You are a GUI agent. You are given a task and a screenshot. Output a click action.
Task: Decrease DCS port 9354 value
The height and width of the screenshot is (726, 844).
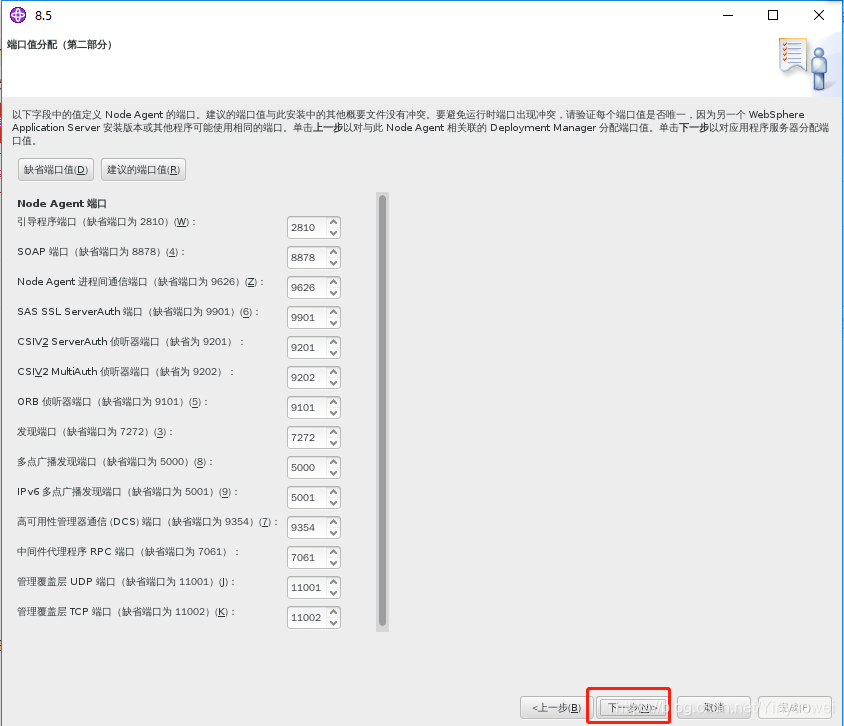coord(334,534)
